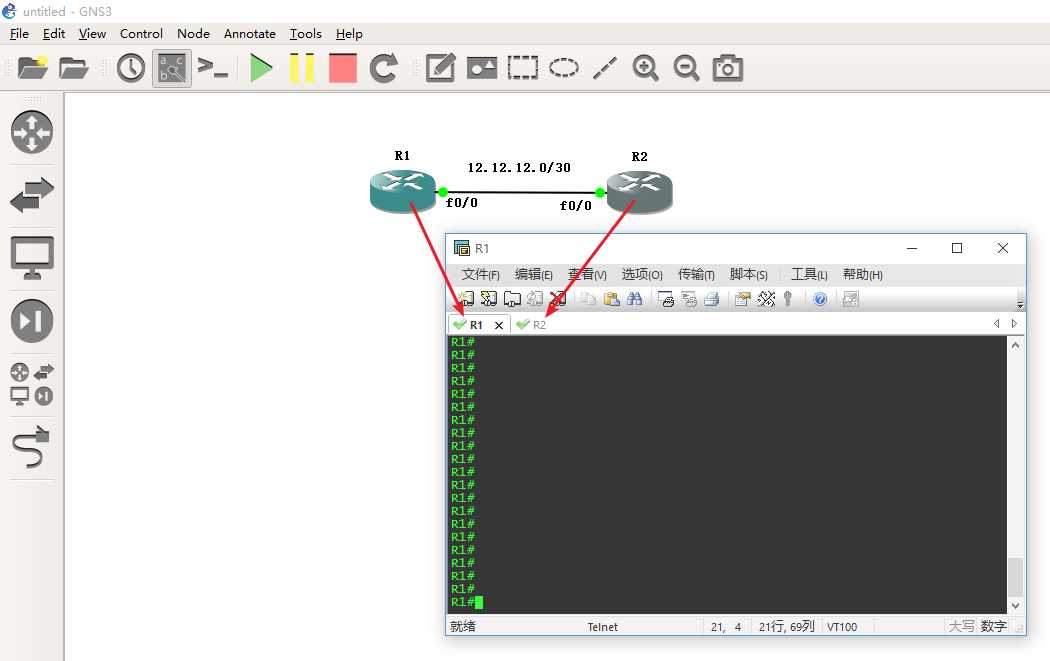Open GNS3 Control menu
This screenshot has height=661, width=1050.
tap(141, 33)
